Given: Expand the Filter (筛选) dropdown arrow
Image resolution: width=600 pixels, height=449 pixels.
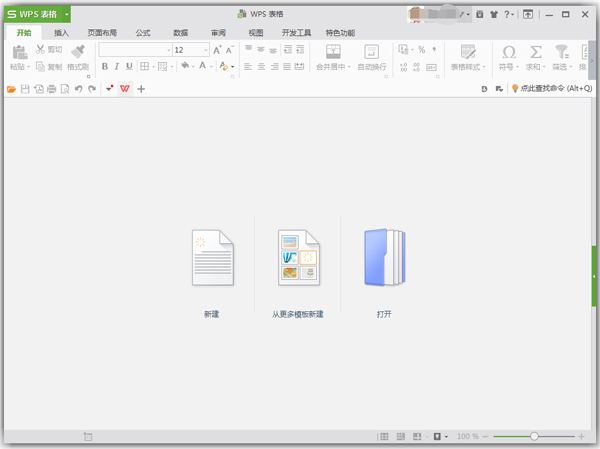Looking at the screenshot, I should 571,67.
